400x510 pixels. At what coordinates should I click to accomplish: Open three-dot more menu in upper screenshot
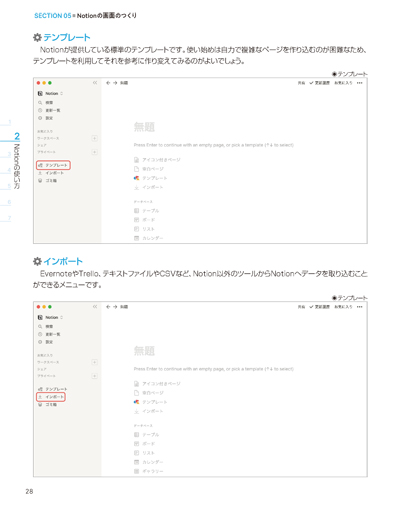359,83
